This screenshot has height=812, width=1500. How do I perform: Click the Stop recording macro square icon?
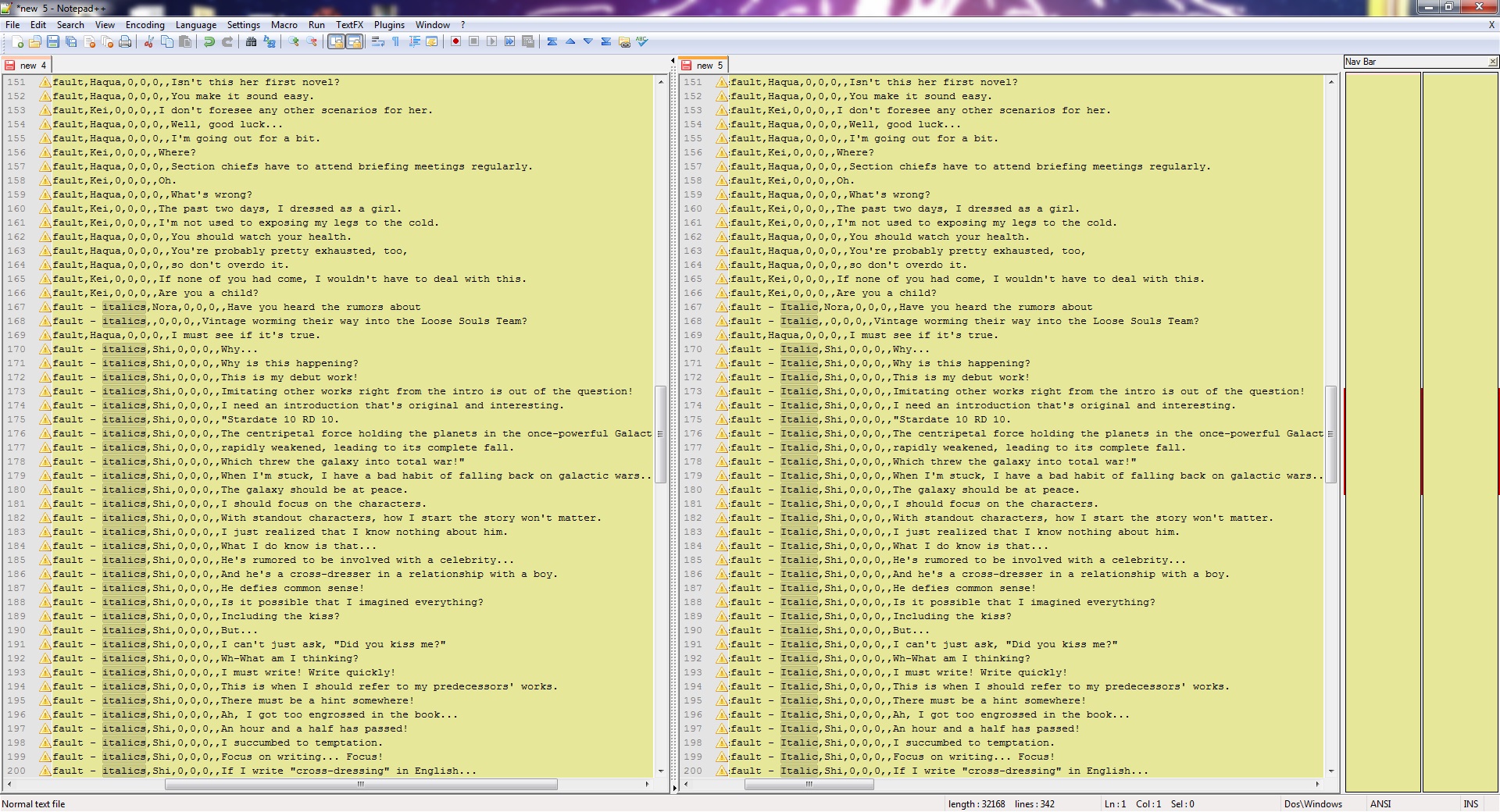473,42
